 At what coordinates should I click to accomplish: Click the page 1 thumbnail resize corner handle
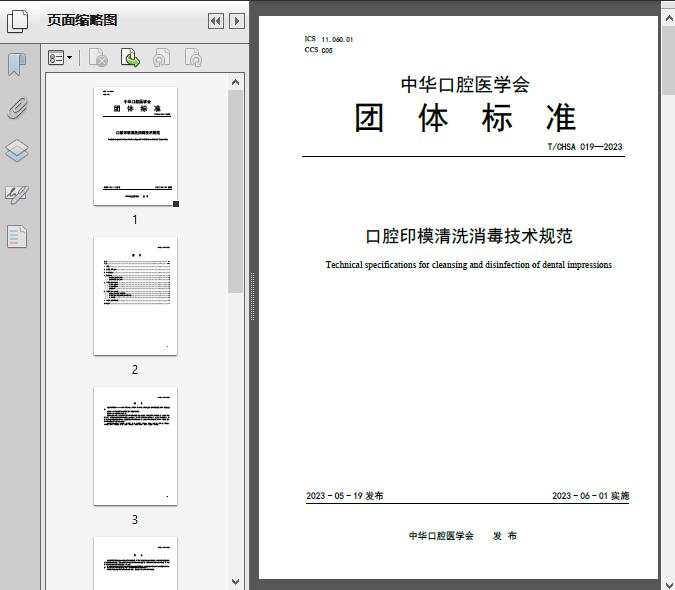(x=176, y=204)
